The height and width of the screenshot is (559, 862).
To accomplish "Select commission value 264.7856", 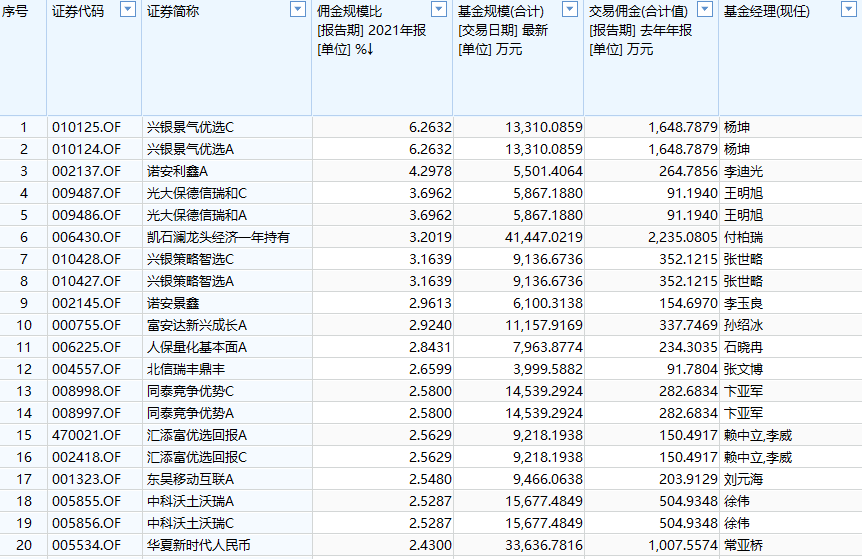I will [688, 171].
